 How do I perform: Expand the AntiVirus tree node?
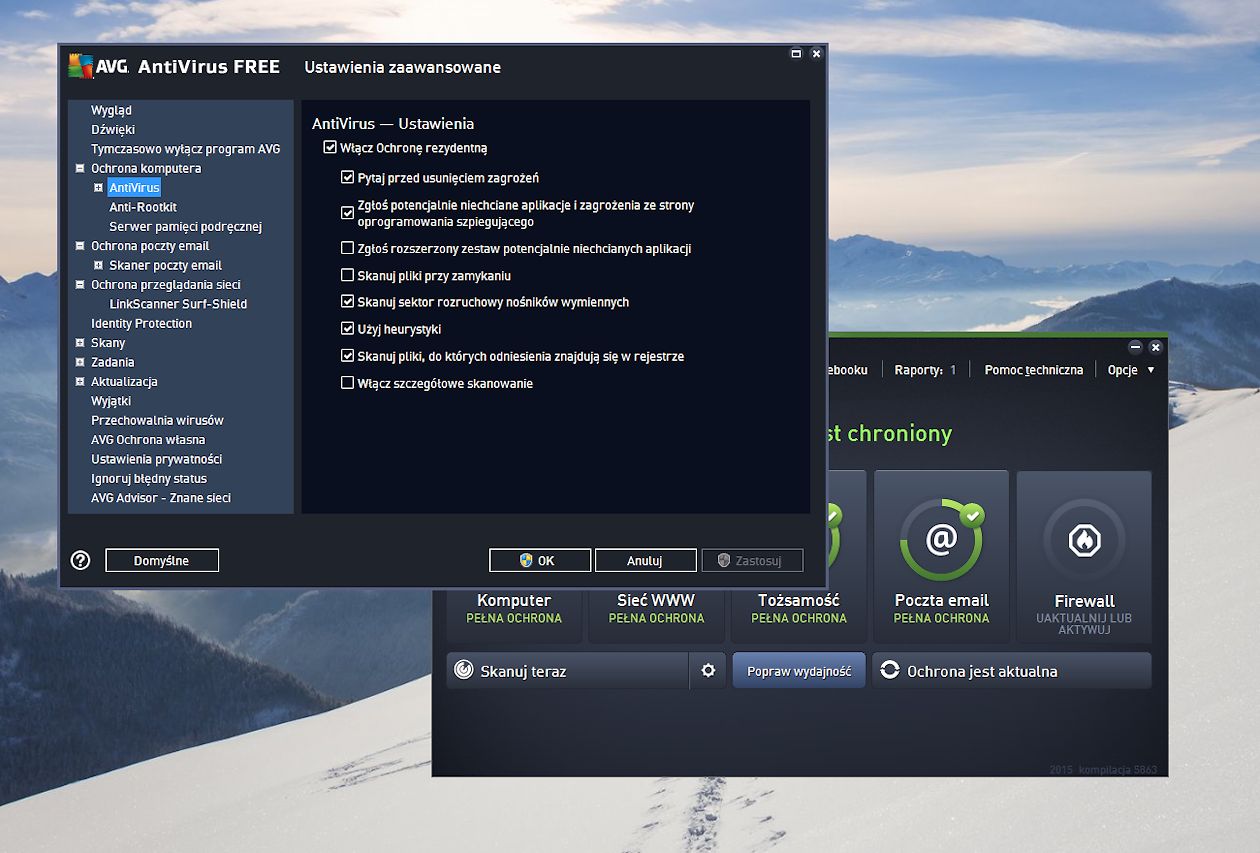pyautogui.click(x=98, y=187)
